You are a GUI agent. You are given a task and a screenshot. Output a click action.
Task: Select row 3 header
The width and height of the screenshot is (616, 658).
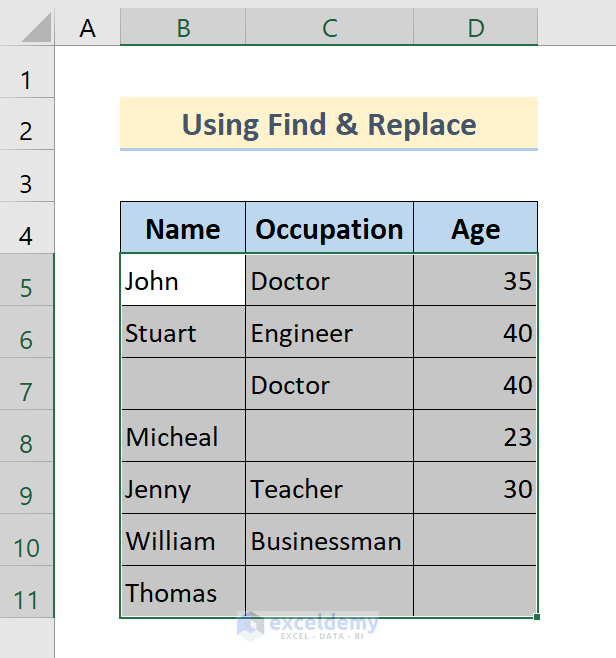coord(27,176)
